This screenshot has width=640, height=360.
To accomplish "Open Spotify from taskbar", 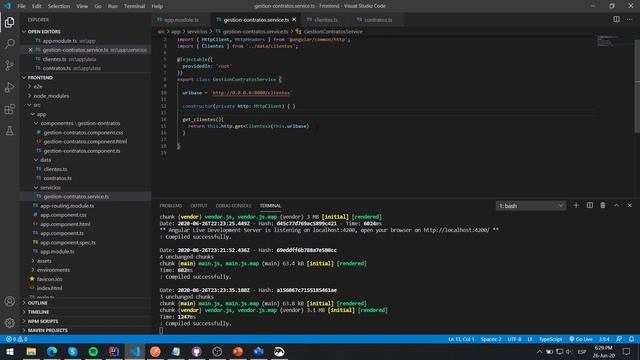I will pyautogui.click(x=93, y=351).
